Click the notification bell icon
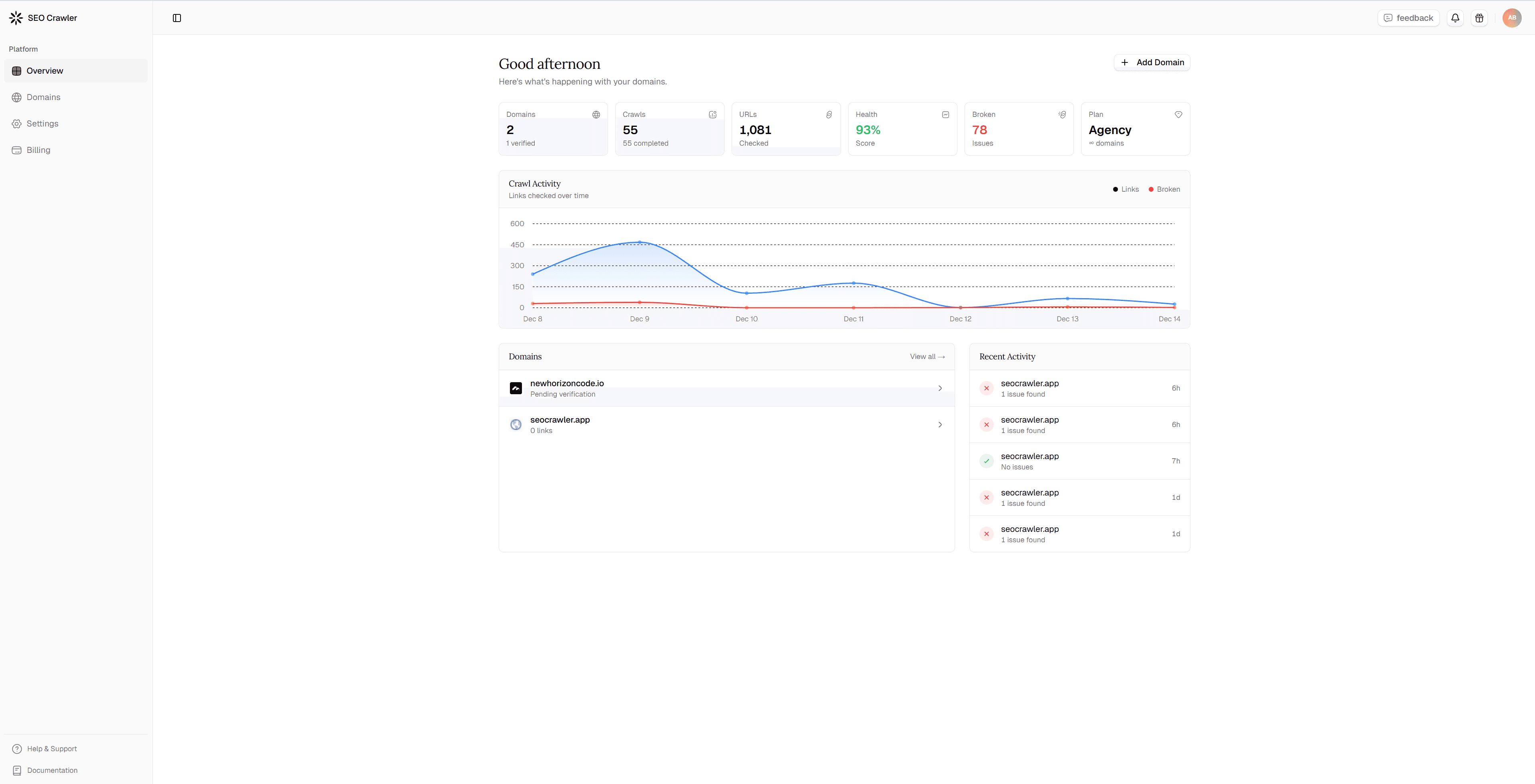The width and height of the screenshot is (1535, 784). click(1455, 18)
